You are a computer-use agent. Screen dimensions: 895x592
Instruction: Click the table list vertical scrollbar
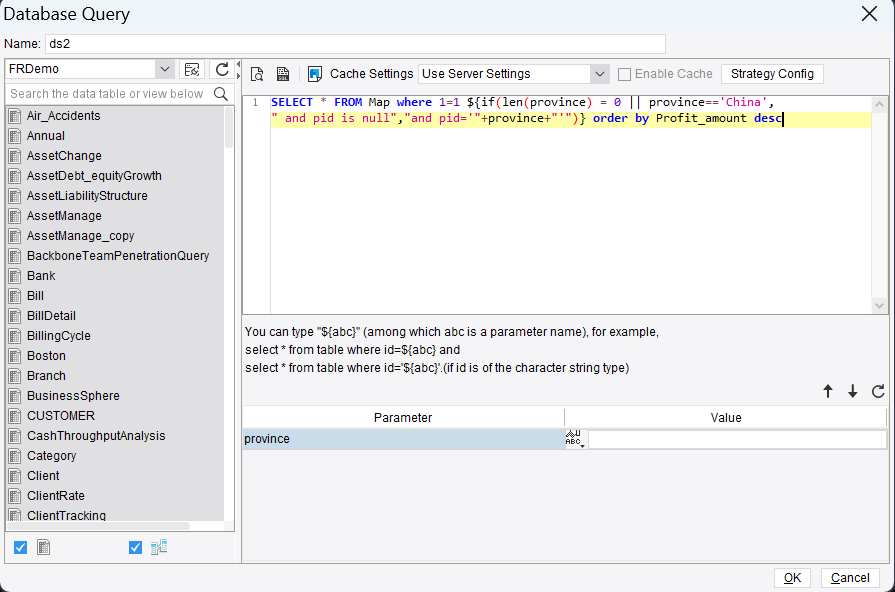[x=229, y=127]
